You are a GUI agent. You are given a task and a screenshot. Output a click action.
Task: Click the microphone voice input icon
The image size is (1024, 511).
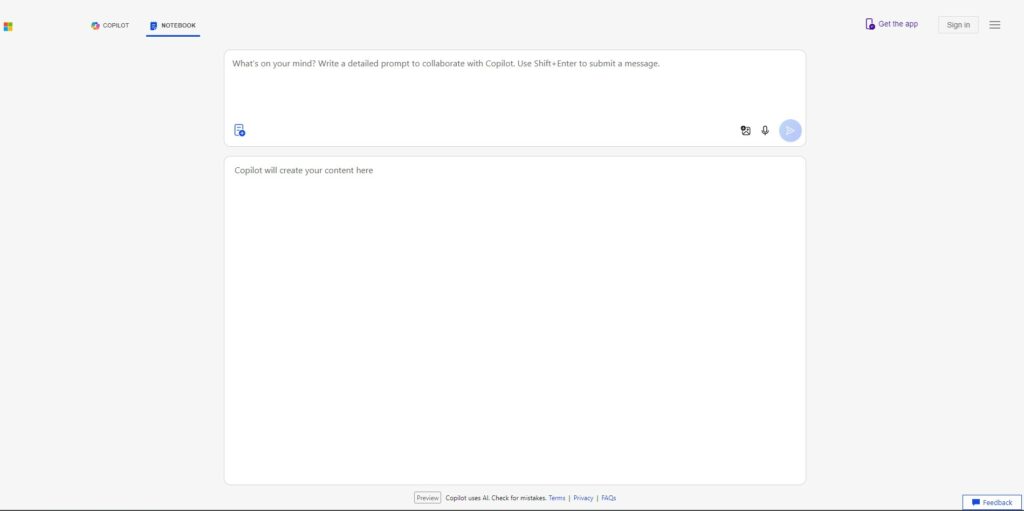pos(765,130)
